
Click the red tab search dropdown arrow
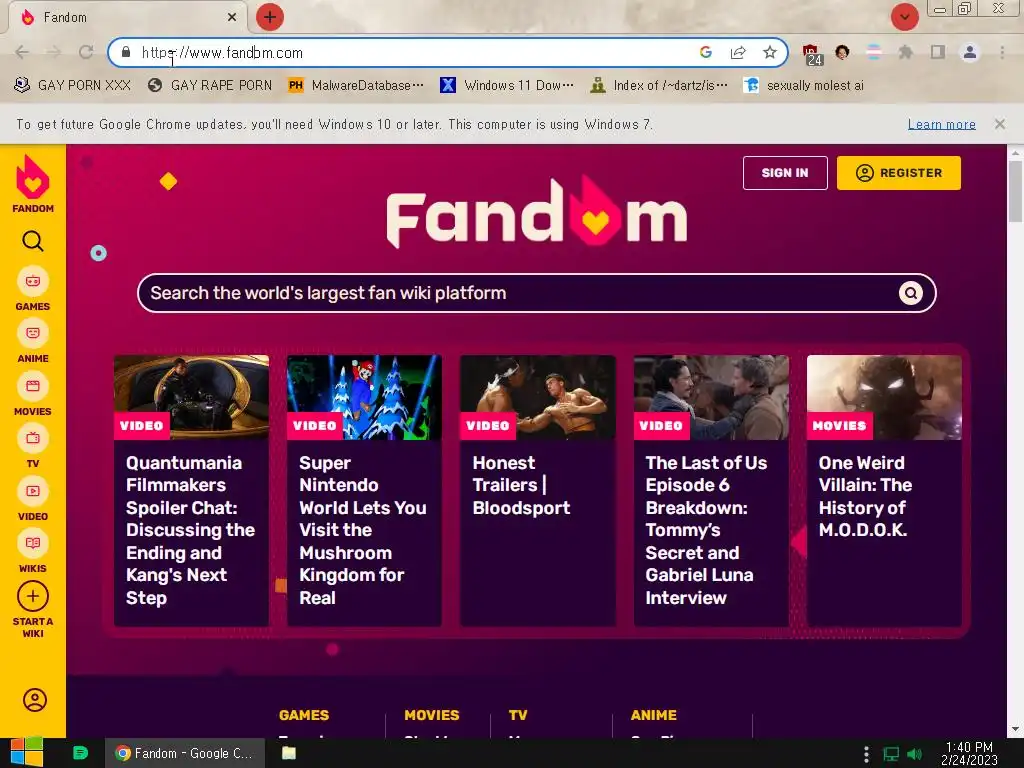[904, 17]
